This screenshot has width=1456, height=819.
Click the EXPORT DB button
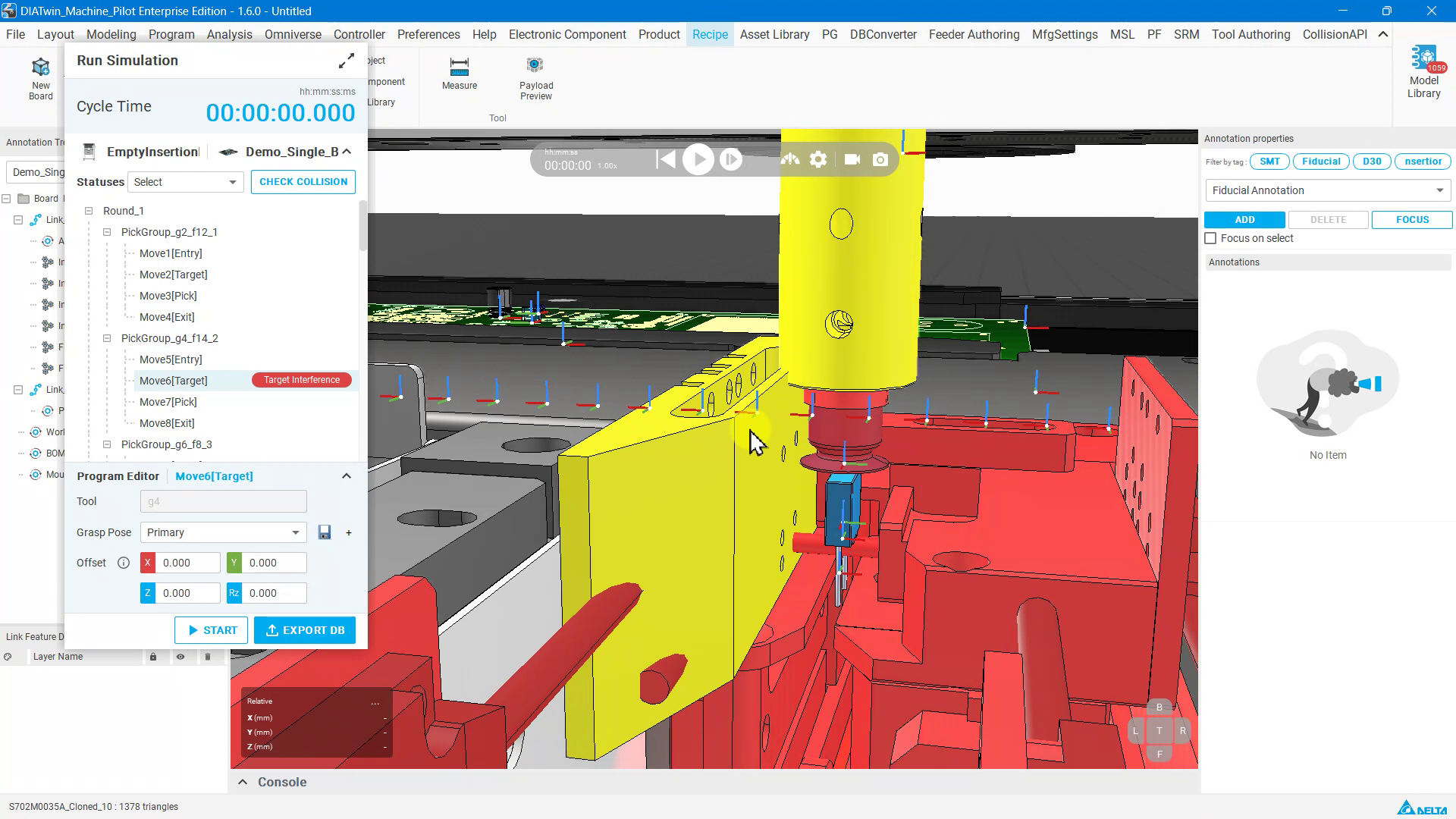305,630
